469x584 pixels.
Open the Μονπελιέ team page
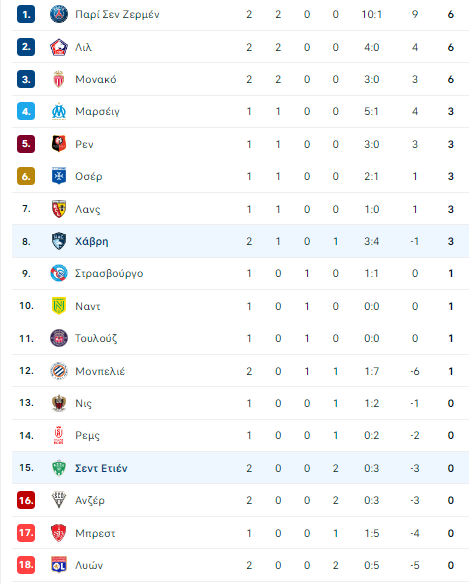100,371
